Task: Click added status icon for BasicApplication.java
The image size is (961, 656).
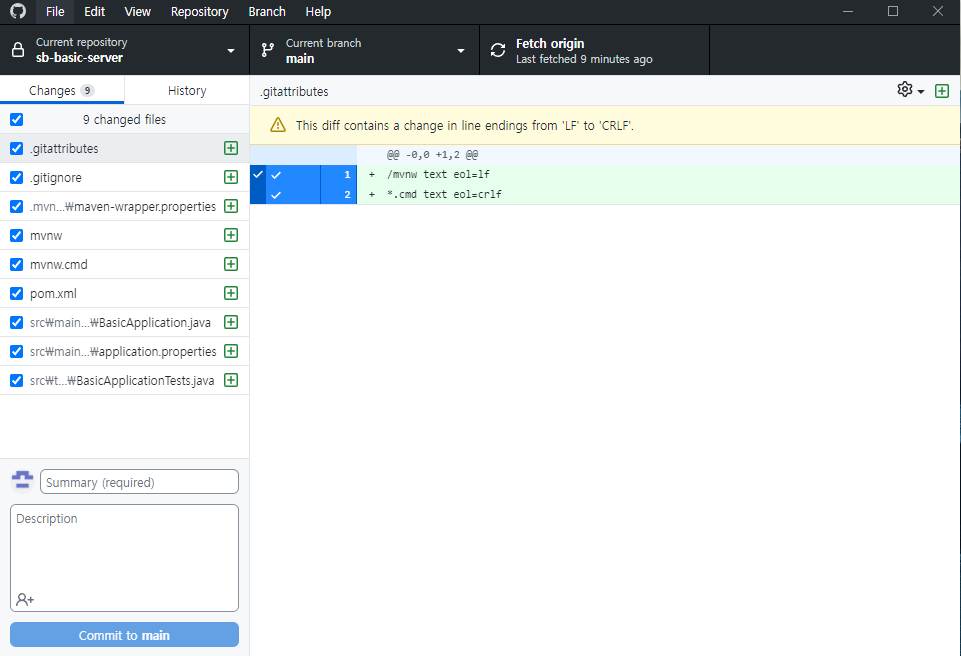Action: pyautogui.click(x=231, y=322)
